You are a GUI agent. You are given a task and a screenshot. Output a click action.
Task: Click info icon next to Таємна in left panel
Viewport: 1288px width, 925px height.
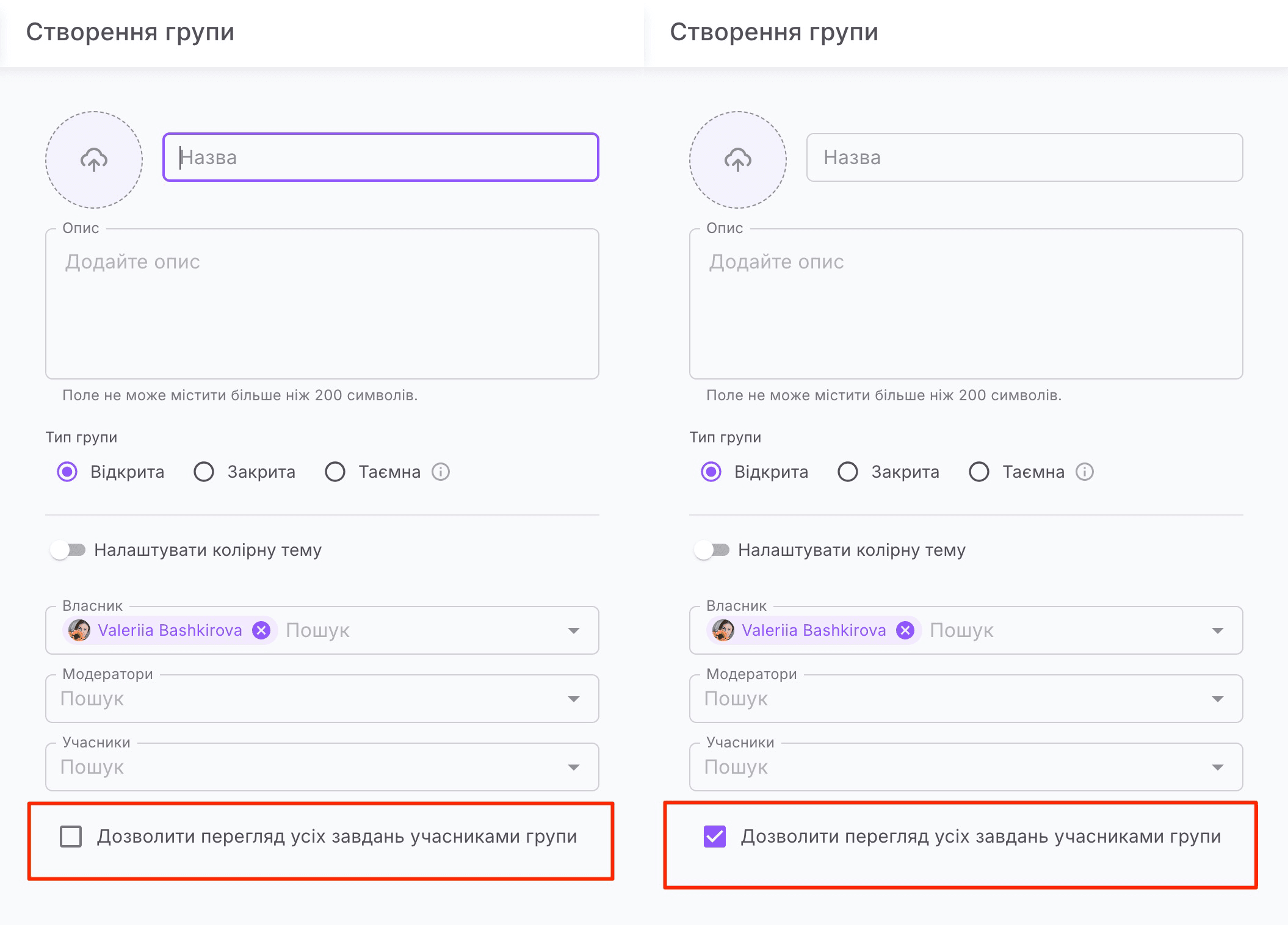click(441, 472)
